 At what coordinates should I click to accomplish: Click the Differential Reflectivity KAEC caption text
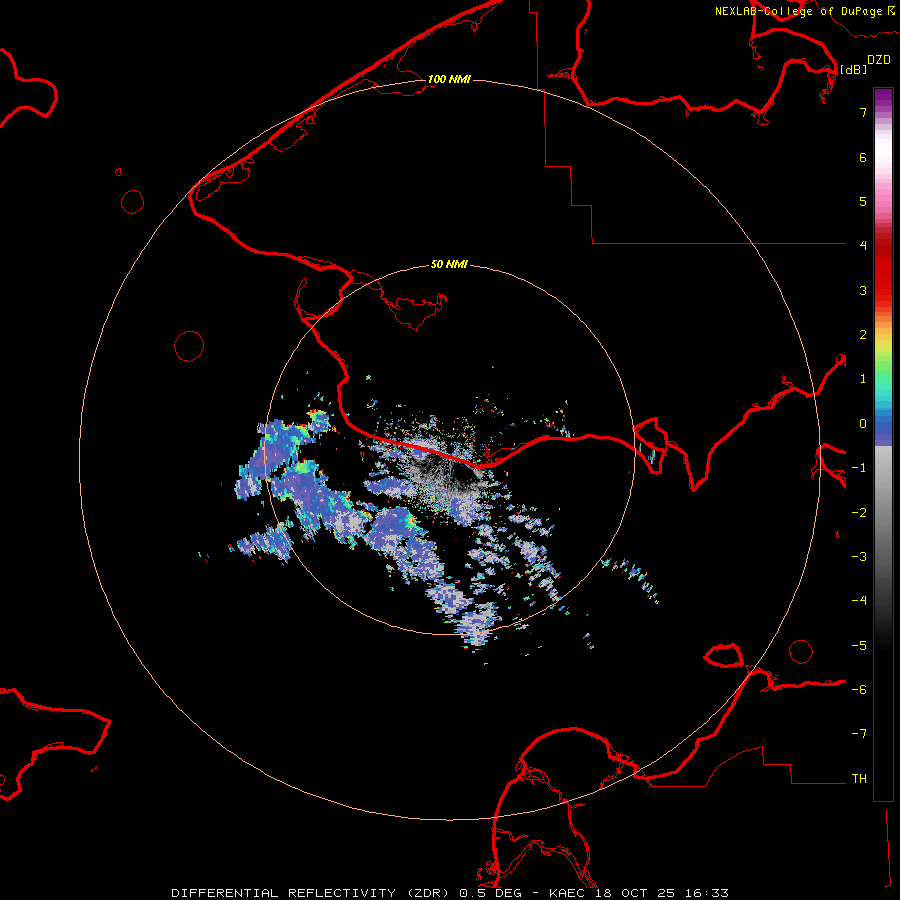click(x=450, y=893)
